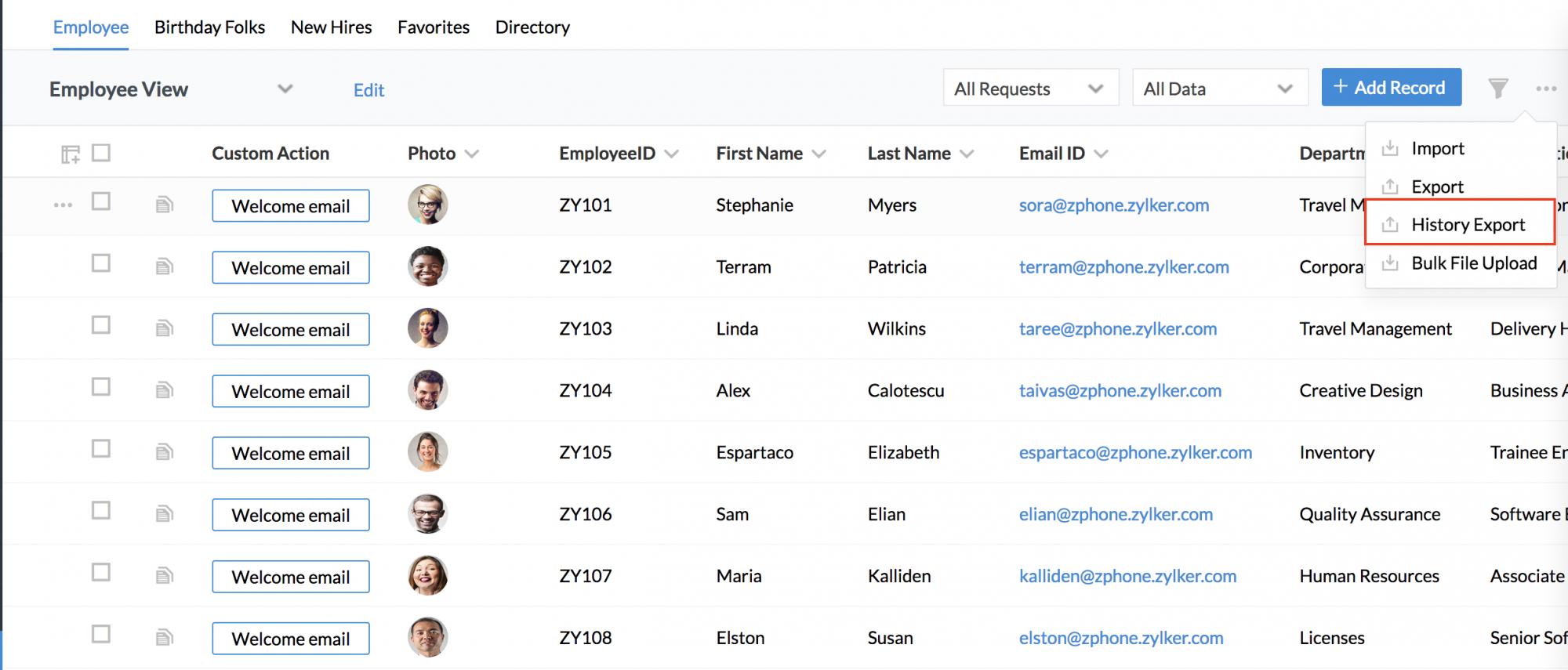Viewport: 1568px width, 670px height.
Task: Send Welcome email to Linda
Action: 291,329
